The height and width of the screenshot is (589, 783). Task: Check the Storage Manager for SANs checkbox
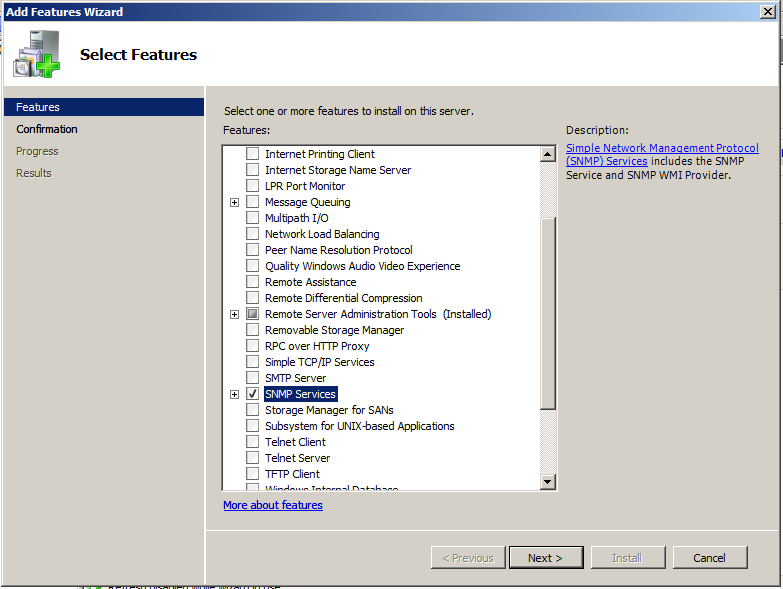coord(253,409)
